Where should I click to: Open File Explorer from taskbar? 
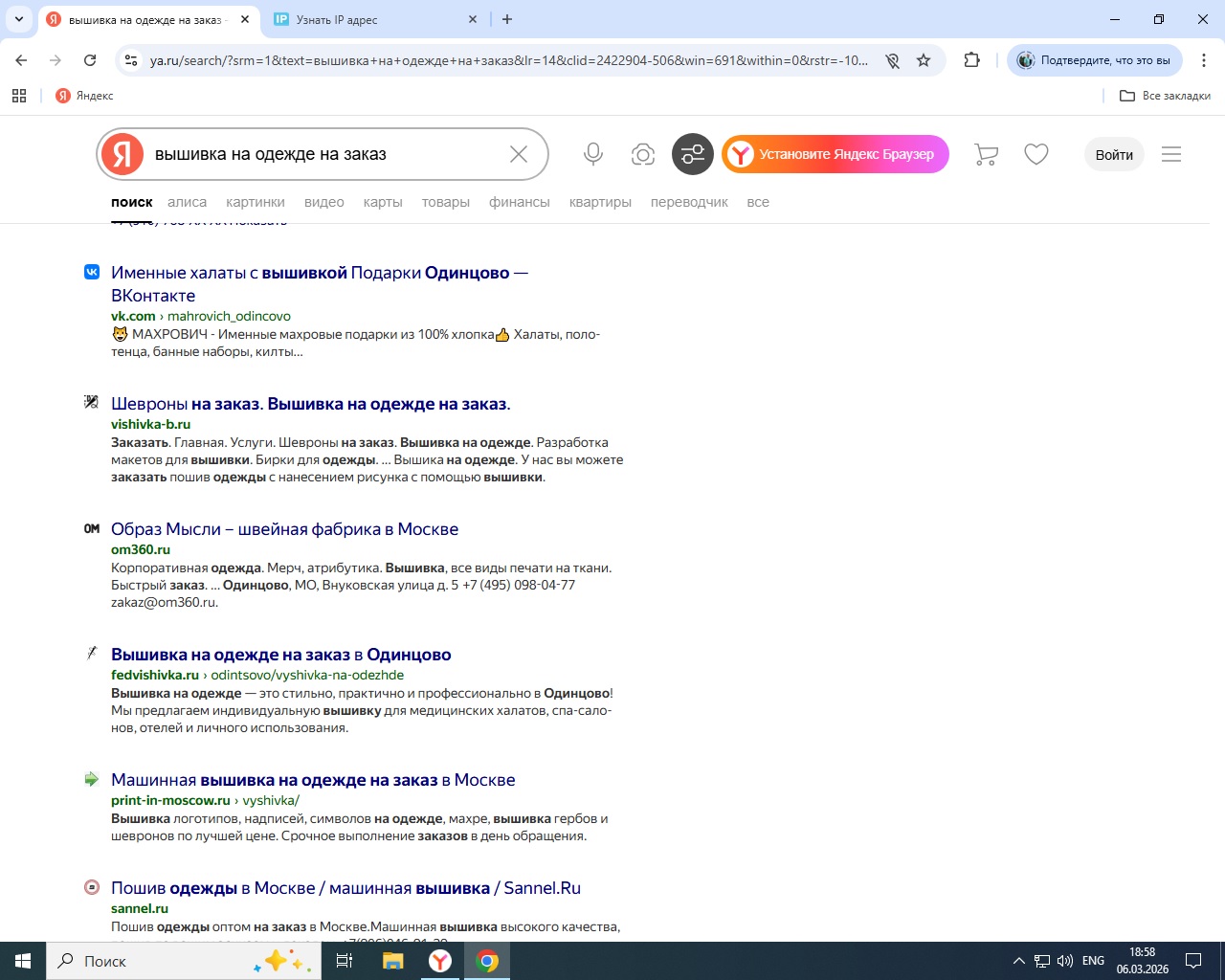(393, 961)
